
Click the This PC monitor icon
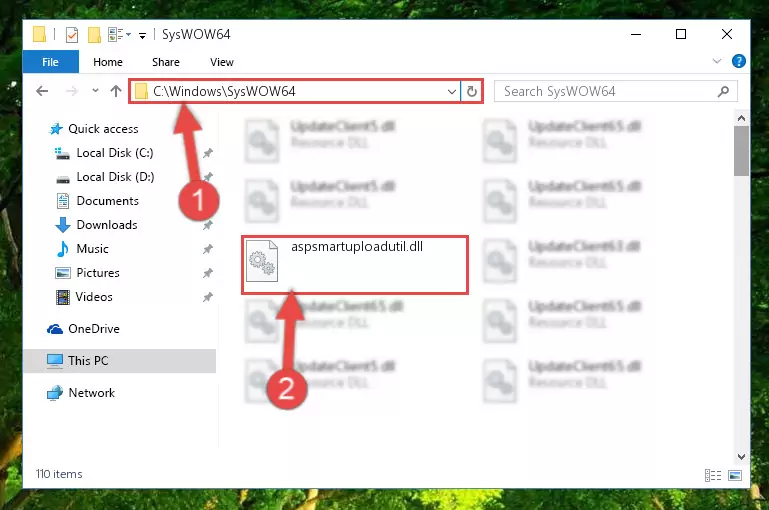54,361
